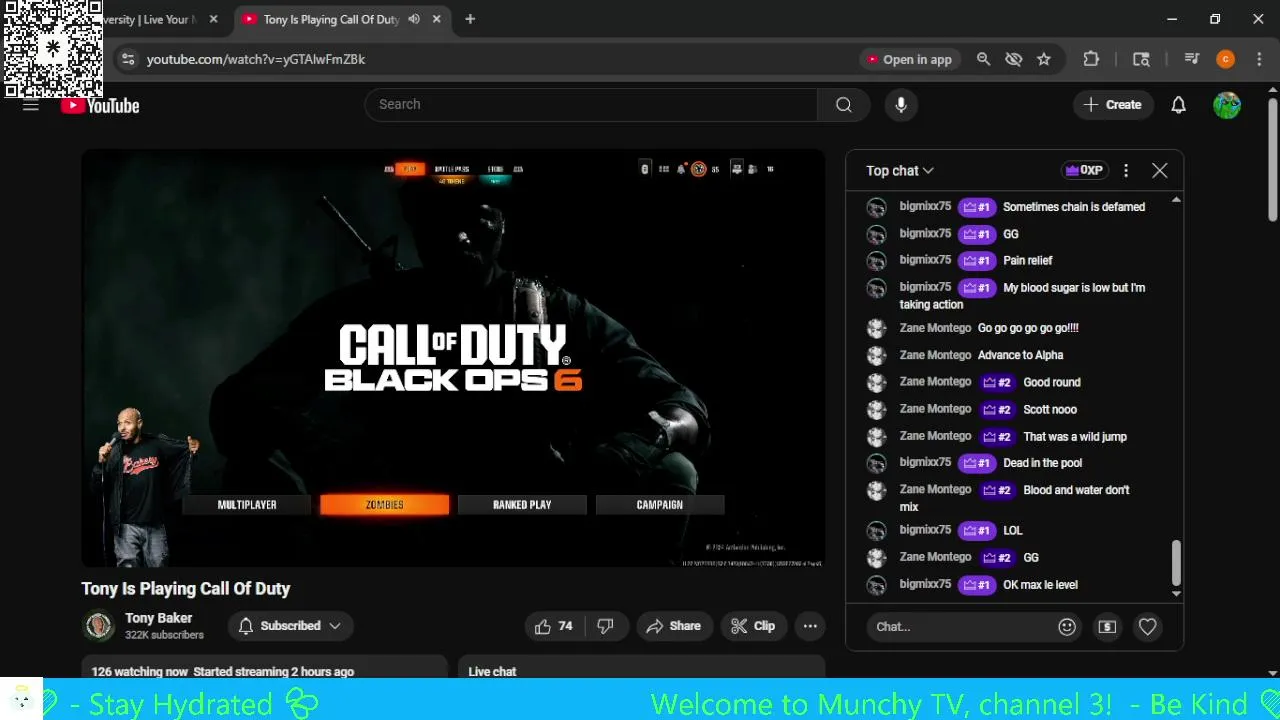Open the zoom magnifier in address bar

click(x=984, y=59)
